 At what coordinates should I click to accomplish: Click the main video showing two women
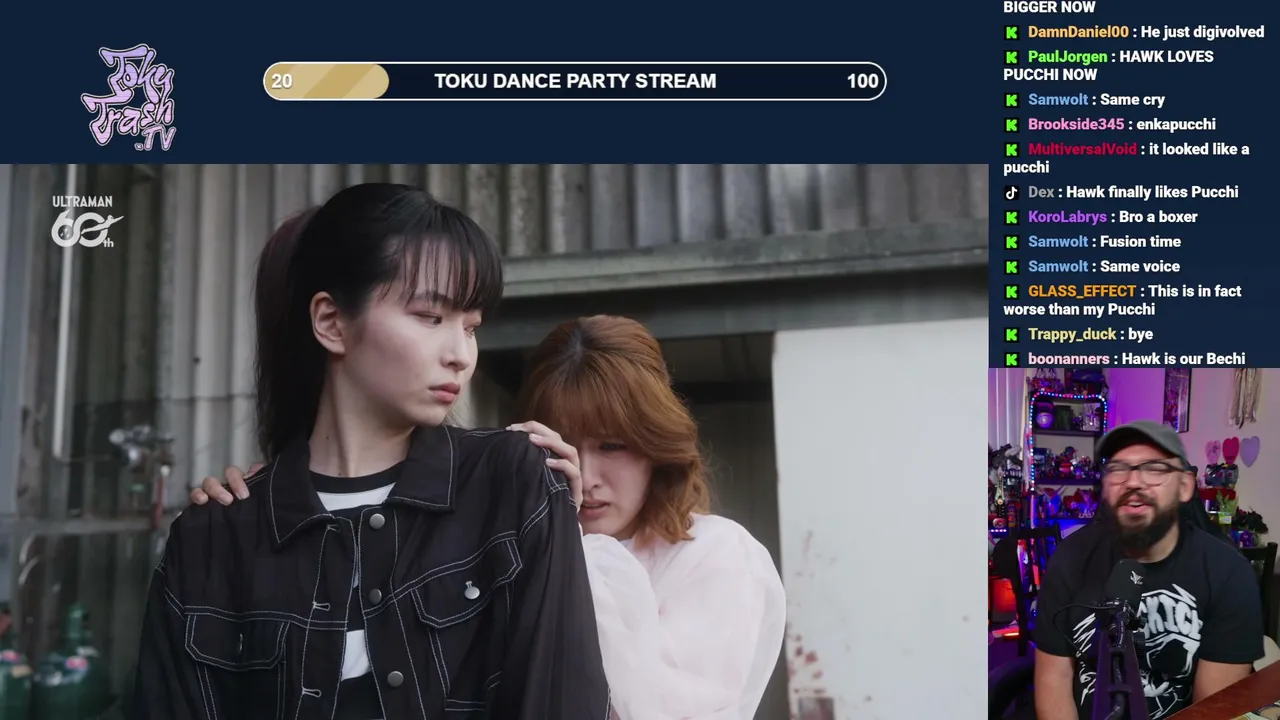[x=494, y=442]
